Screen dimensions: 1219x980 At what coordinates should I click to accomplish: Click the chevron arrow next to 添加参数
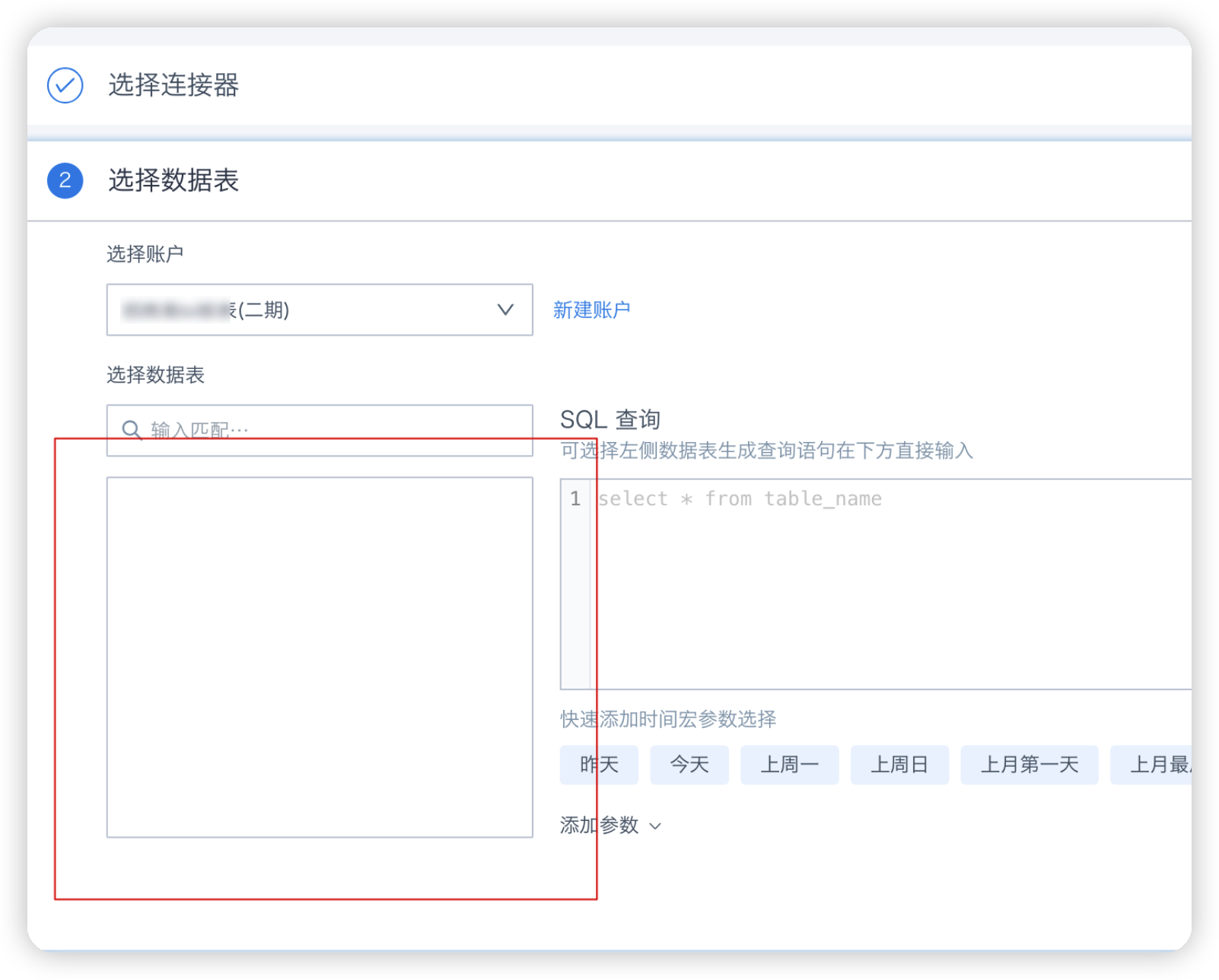click(x=655, y=826)
